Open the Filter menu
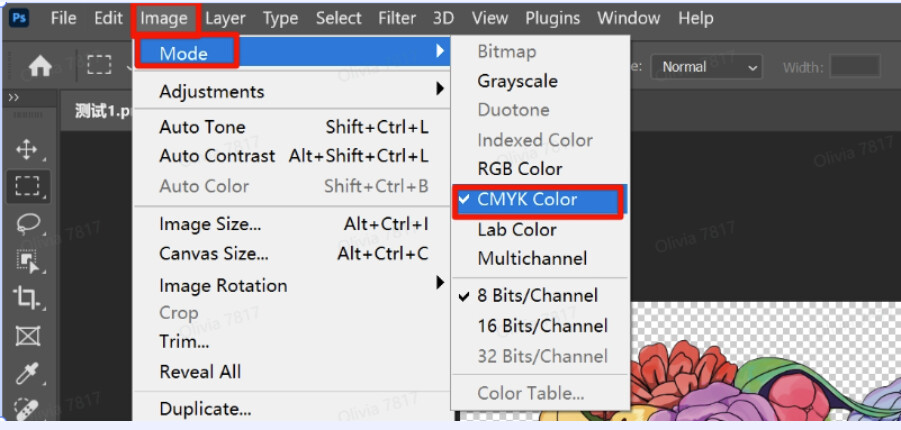This screenshot has width=901, height=430. 397,18
